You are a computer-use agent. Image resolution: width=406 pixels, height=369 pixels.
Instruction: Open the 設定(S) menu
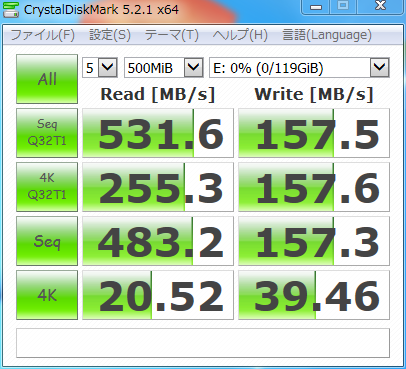click(110, 35)
